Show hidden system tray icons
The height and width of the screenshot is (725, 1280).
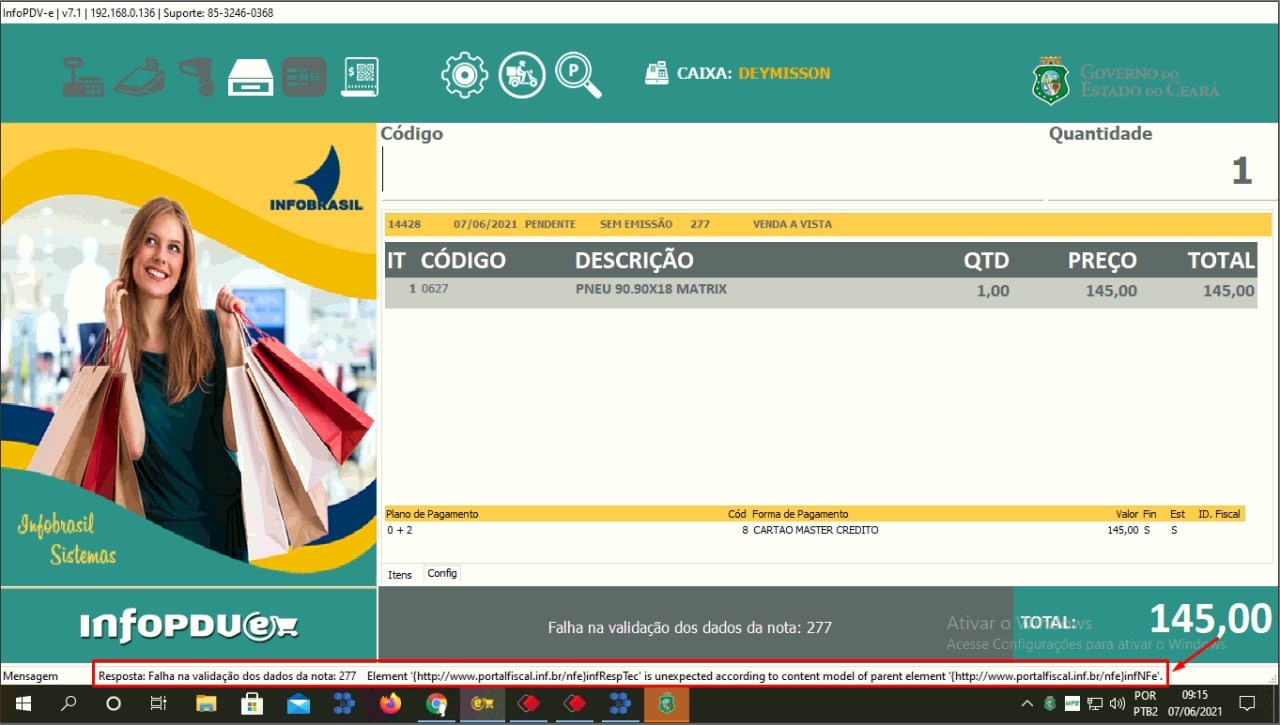(x=1027, y=704)
